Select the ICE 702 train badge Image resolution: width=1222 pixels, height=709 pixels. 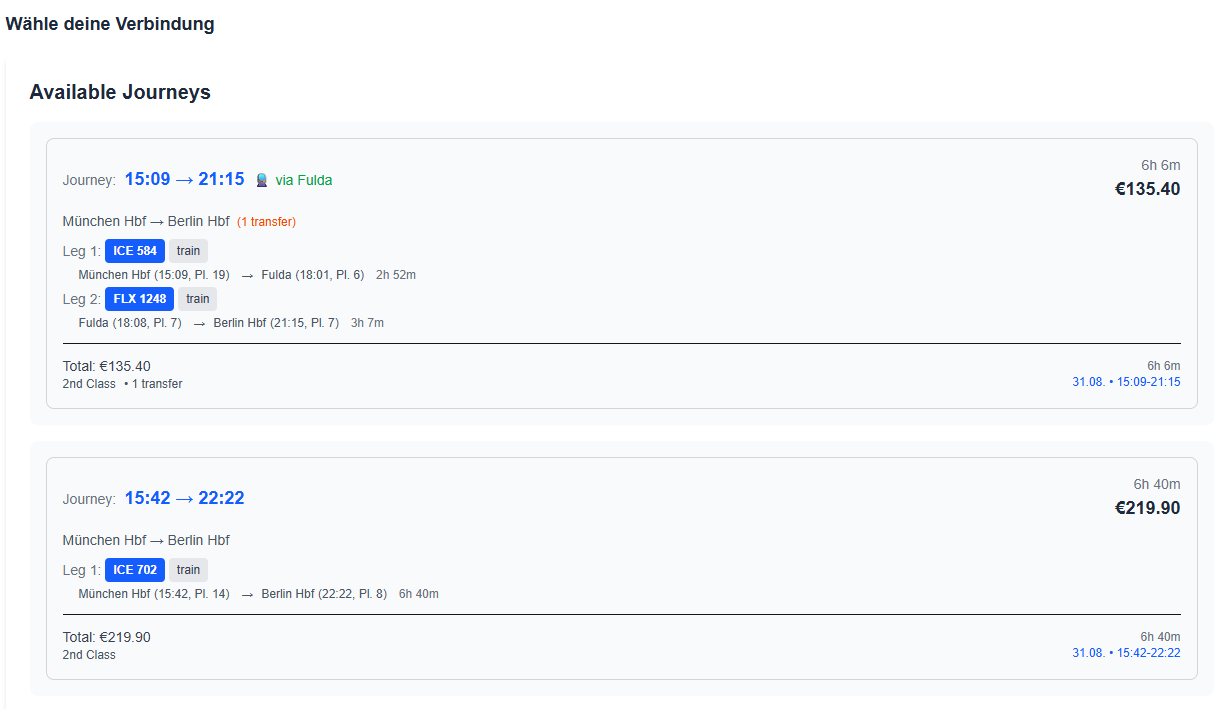135,570
